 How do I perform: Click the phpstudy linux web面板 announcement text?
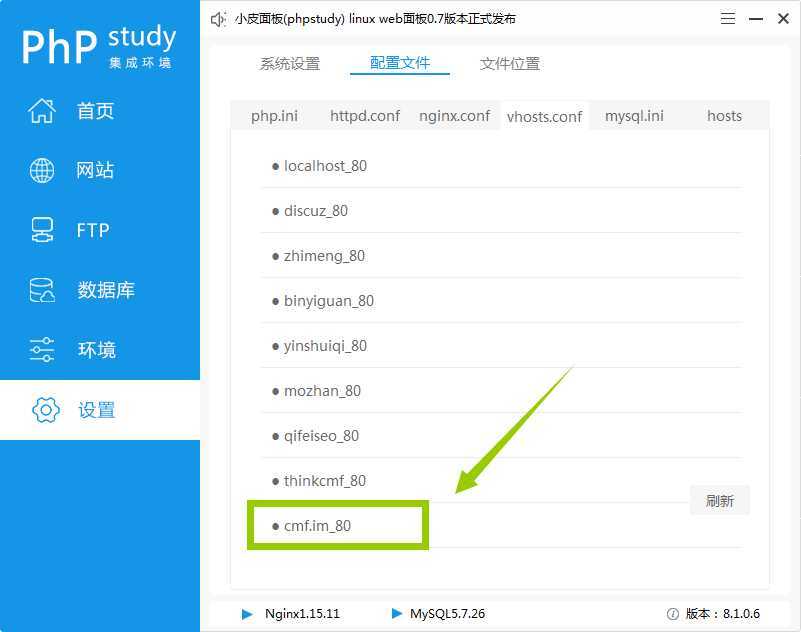click(x=375, y=19)
